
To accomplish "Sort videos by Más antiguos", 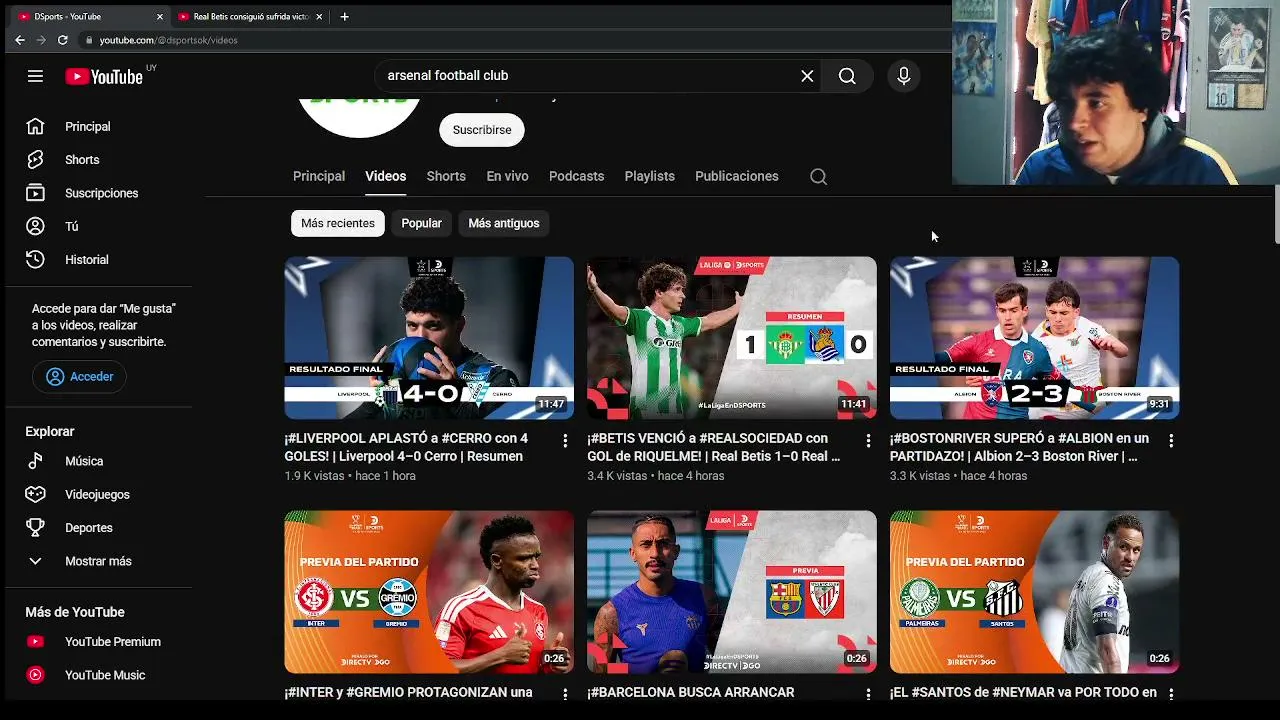I will coord(504,223).
